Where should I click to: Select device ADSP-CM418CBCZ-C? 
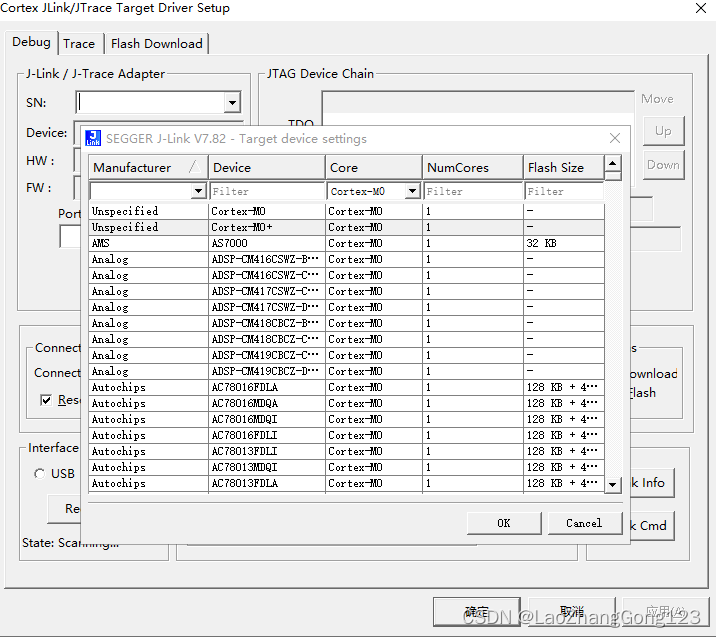click(x=346, y=339)
